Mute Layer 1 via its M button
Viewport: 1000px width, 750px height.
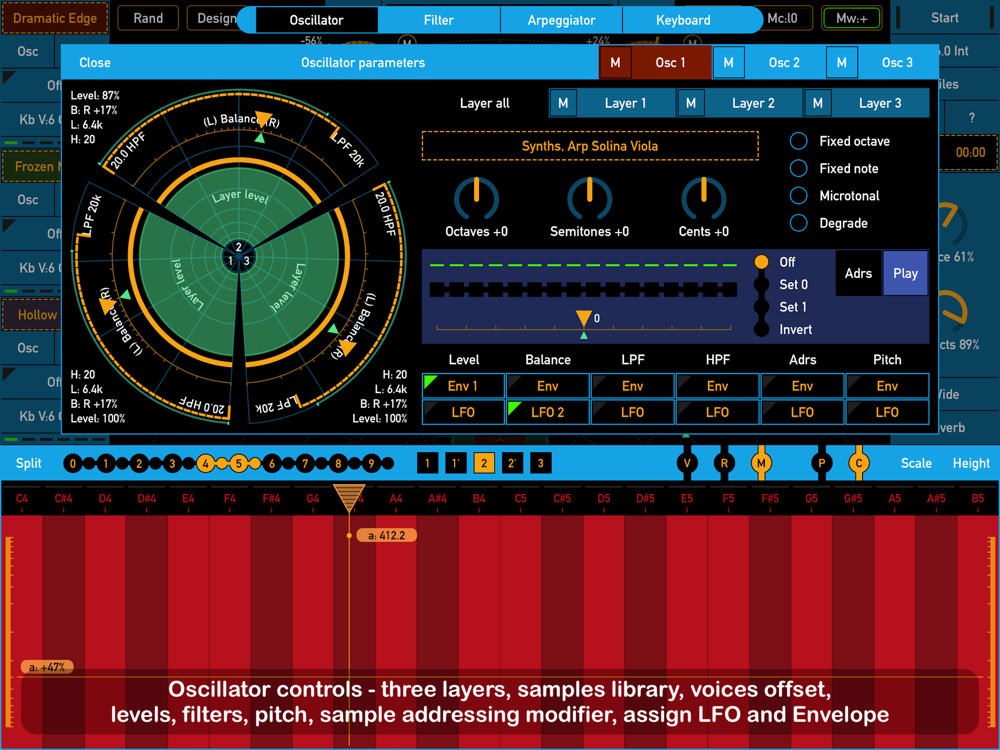(563, 103)
